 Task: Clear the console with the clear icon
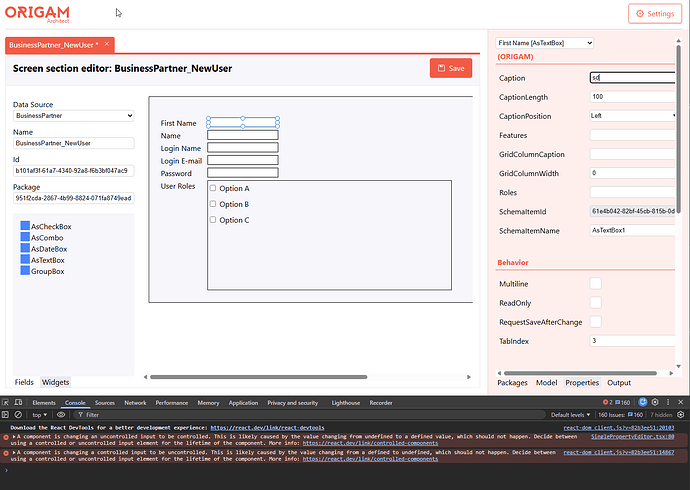[x=18, y=415]
